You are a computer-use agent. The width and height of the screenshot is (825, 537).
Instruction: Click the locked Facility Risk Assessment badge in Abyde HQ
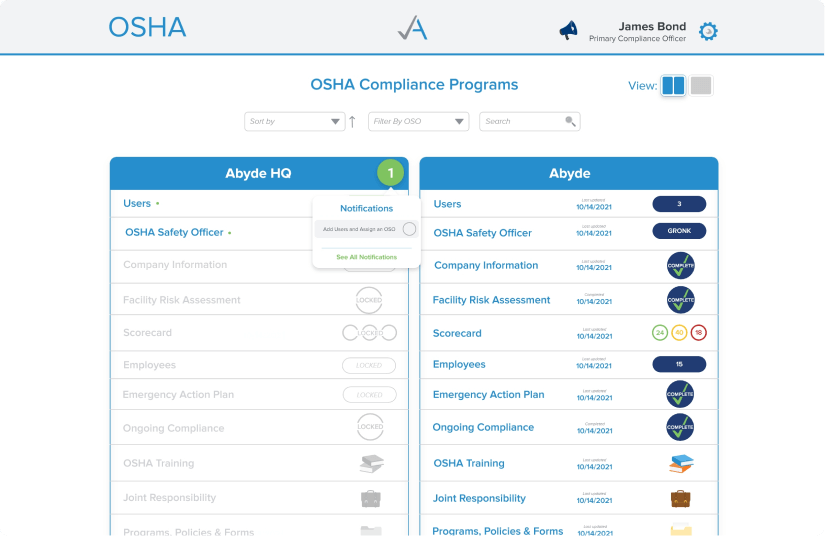369,300
